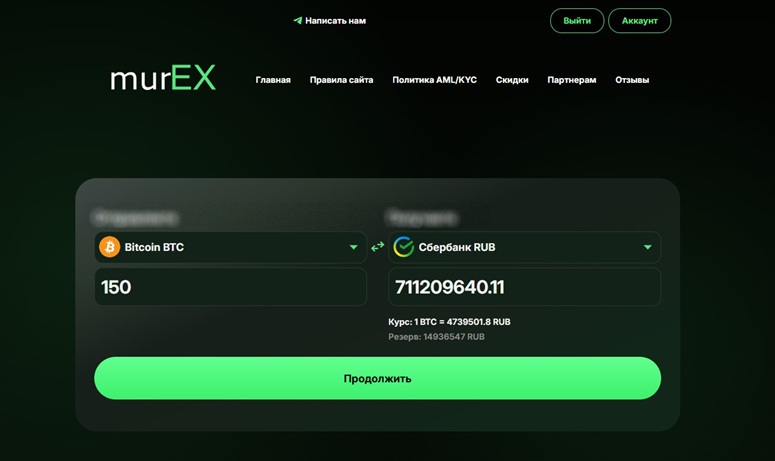The image size is (775, 461).
Task: Click the Аккаунт button
Action: click(x=640, y=21)
